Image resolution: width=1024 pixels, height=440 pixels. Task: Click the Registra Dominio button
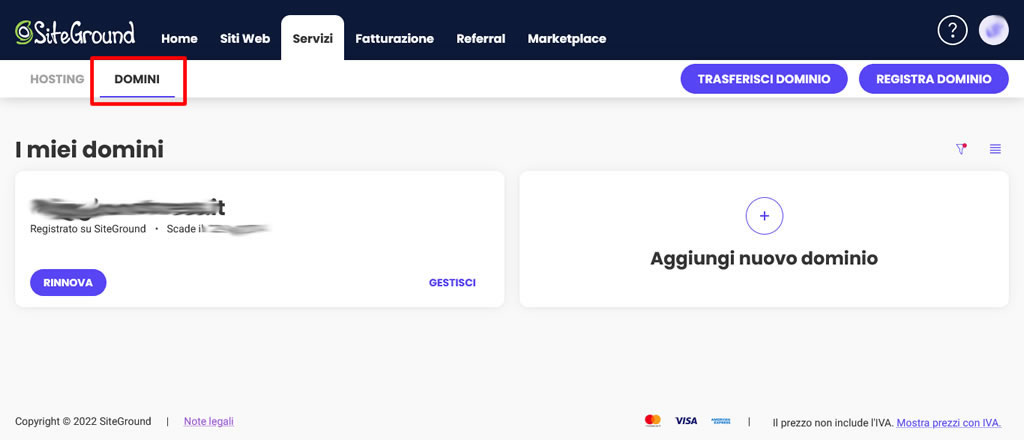point(934,79)
